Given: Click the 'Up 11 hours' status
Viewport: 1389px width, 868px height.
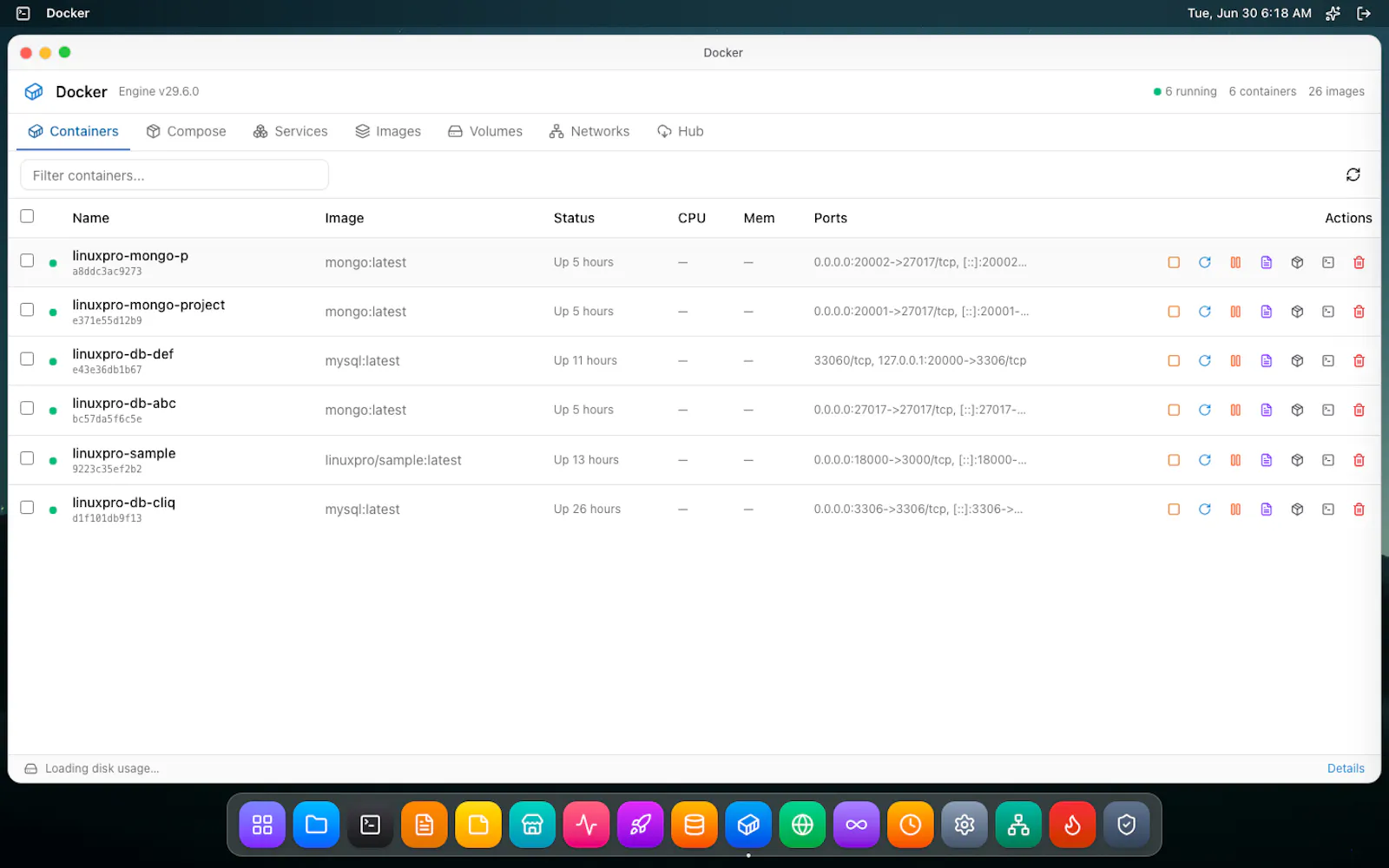Looking at the screenshot, I should tap(585, 360).
